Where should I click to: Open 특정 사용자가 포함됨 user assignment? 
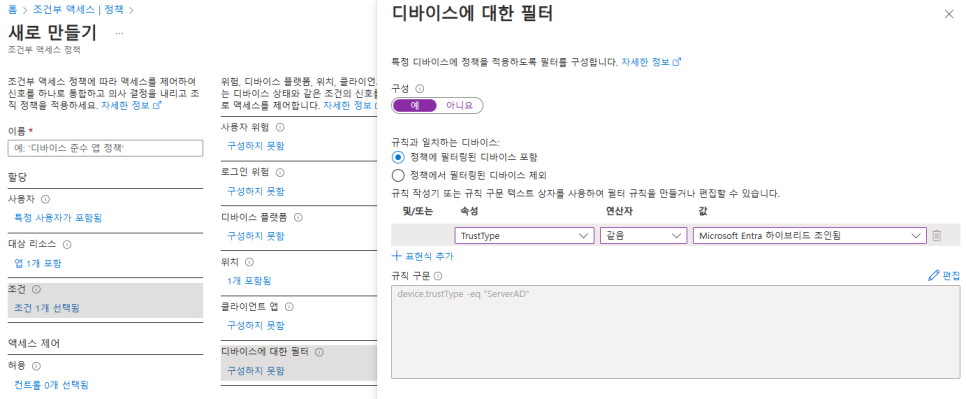point(57,217)
